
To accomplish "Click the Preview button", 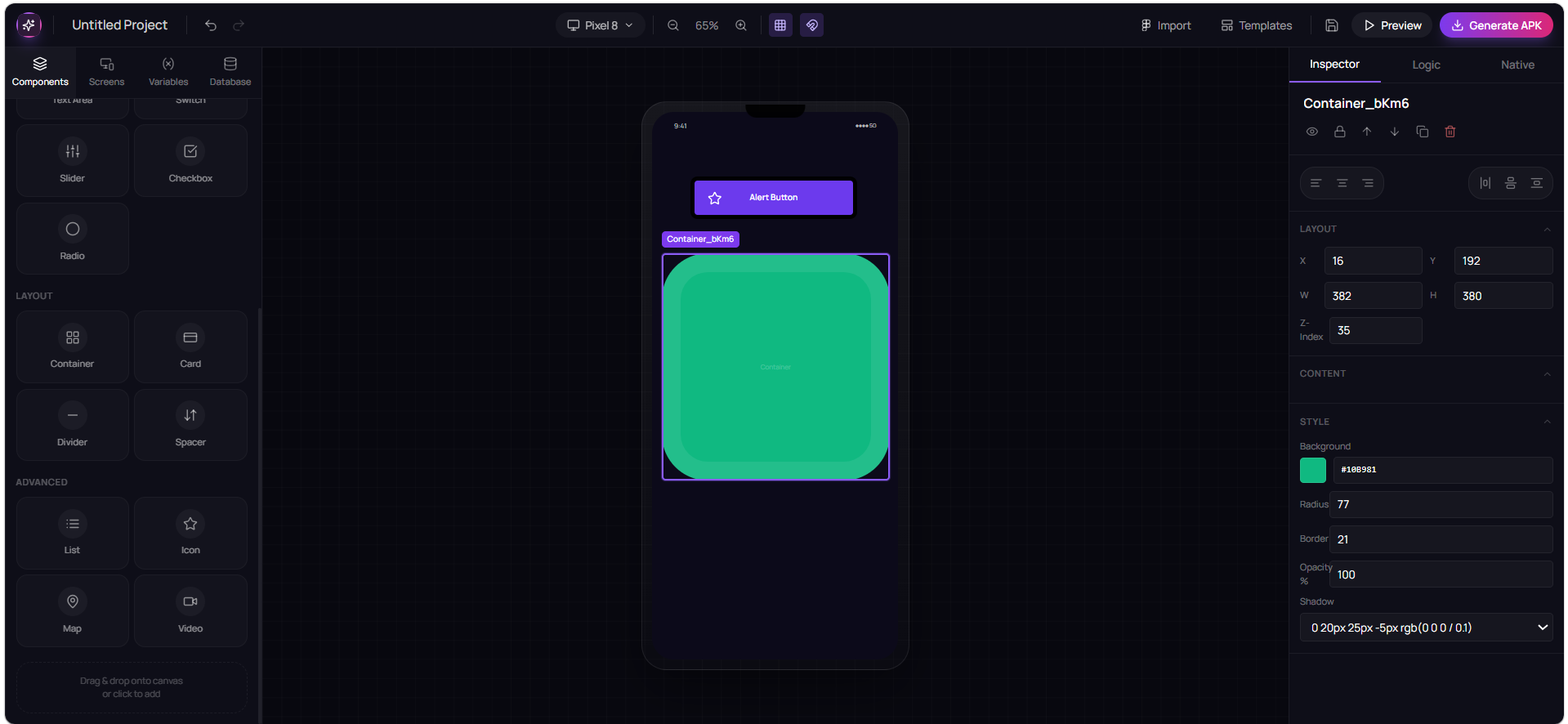I will (x=1392, y=25).
